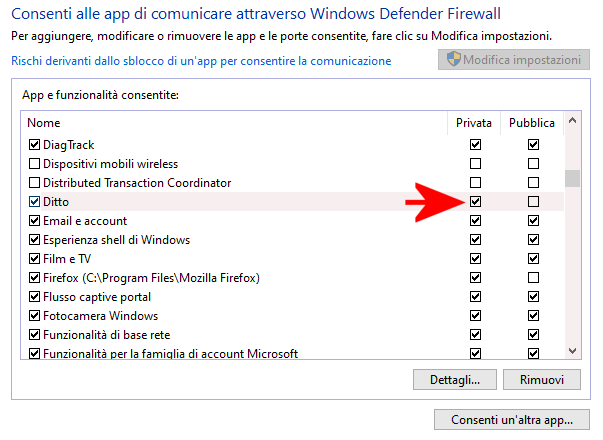This screenshot has width=603, height=440.
Task: Open Dettagli for the selected app
Action: [x=454, y=380]
